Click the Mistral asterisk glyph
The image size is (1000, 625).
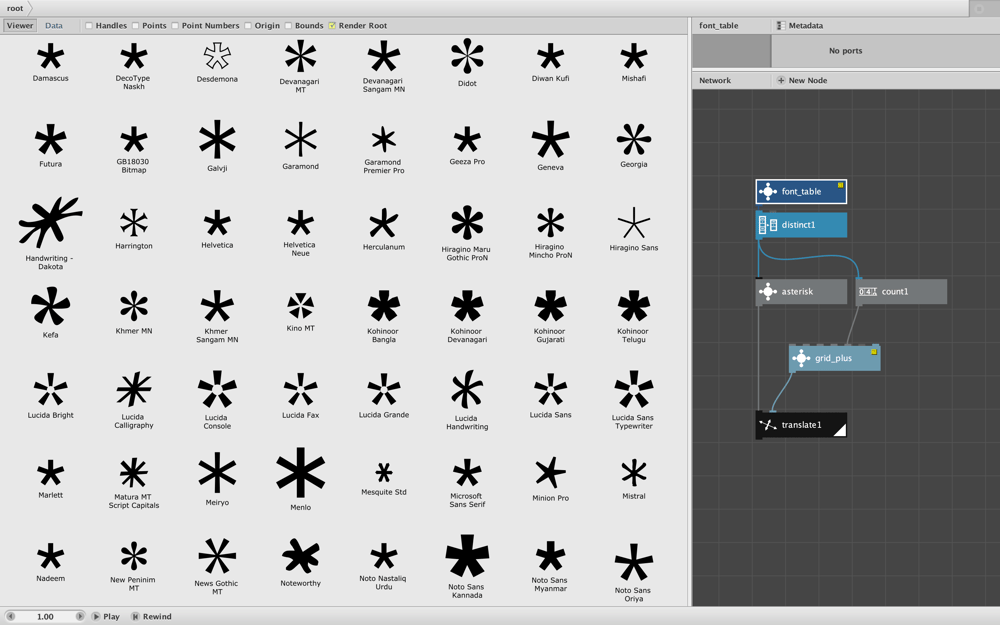[x=633, y=473]
